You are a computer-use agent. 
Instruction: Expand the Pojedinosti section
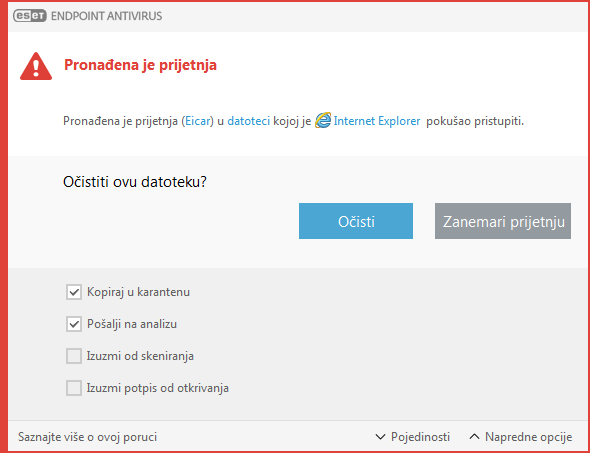[x=413, y=437]
